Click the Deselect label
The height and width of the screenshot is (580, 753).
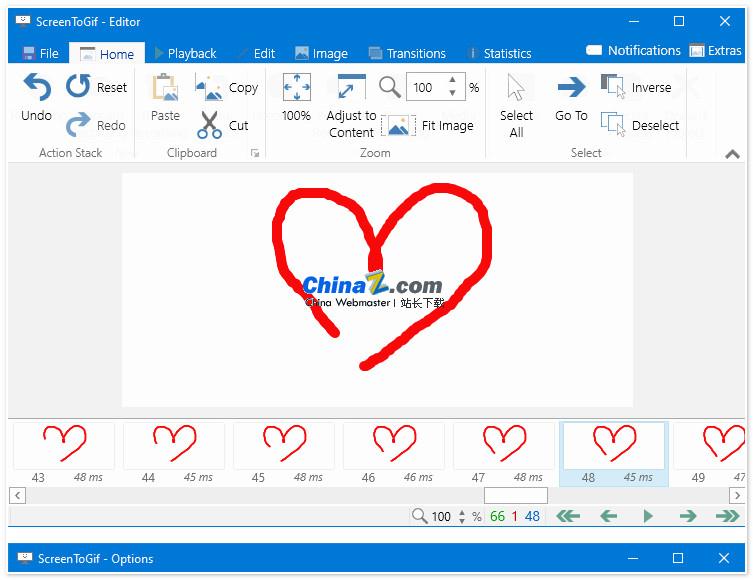(x=655, y=125)
